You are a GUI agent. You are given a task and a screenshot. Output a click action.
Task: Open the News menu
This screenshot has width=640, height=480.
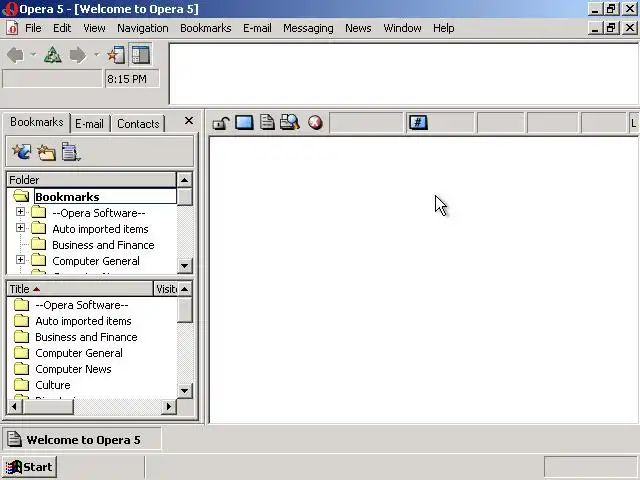(x=358, y=28)
